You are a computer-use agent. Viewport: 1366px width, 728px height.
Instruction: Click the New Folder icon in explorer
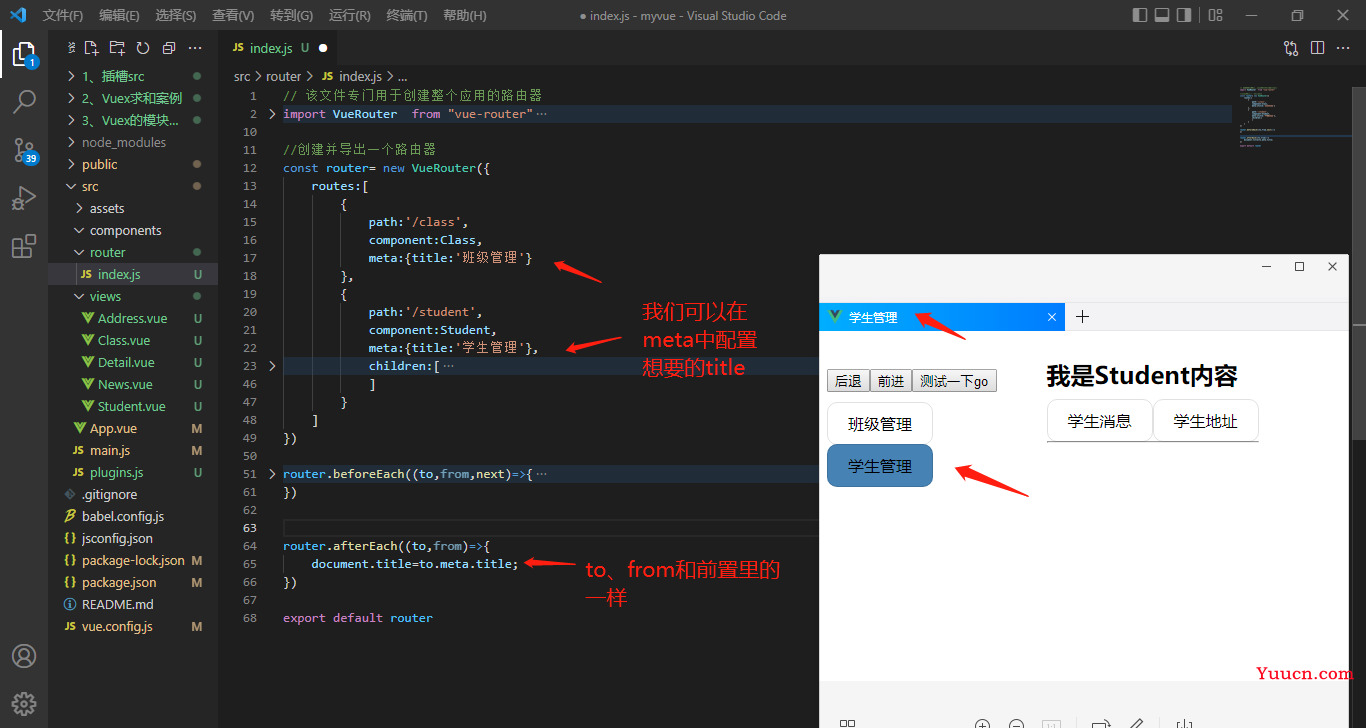tap(117, 48)
